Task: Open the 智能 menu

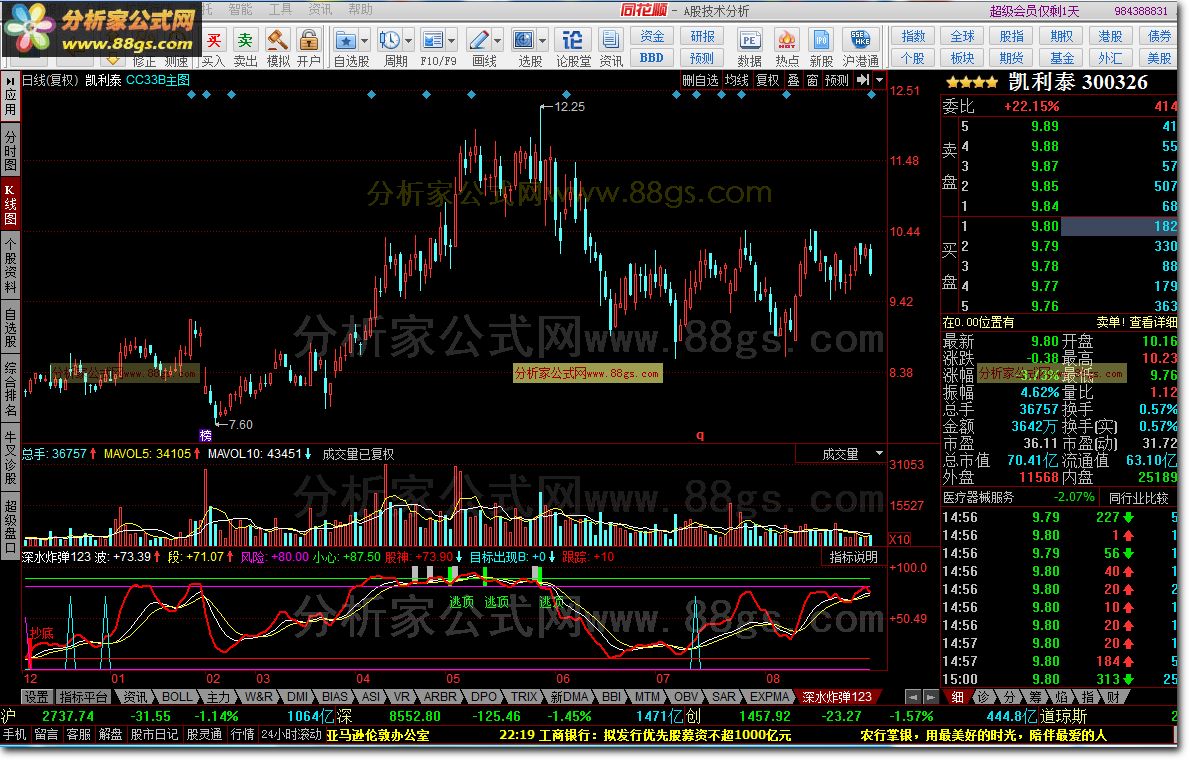Action: pos(240,9)
